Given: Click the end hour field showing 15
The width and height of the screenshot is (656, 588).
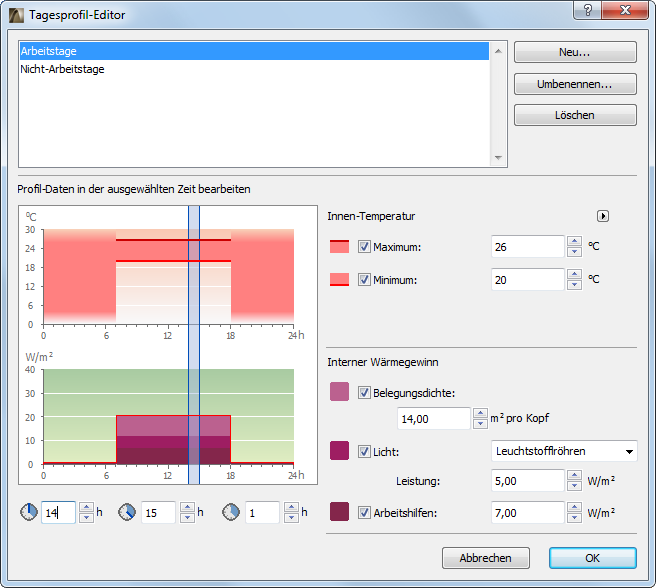Looking at the screenshot, I should [158, 513].
